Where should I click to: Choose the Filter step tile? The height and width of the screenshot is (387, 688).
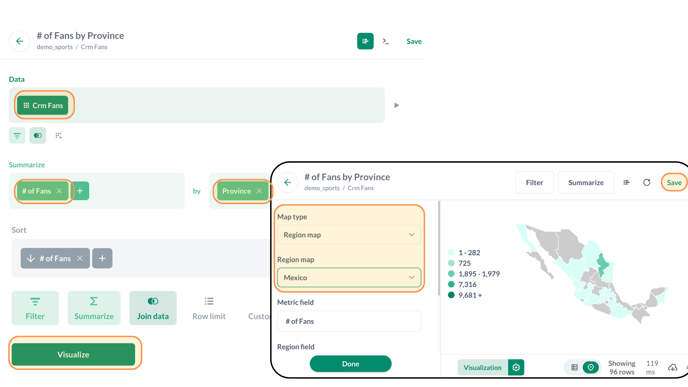point(35,308)
